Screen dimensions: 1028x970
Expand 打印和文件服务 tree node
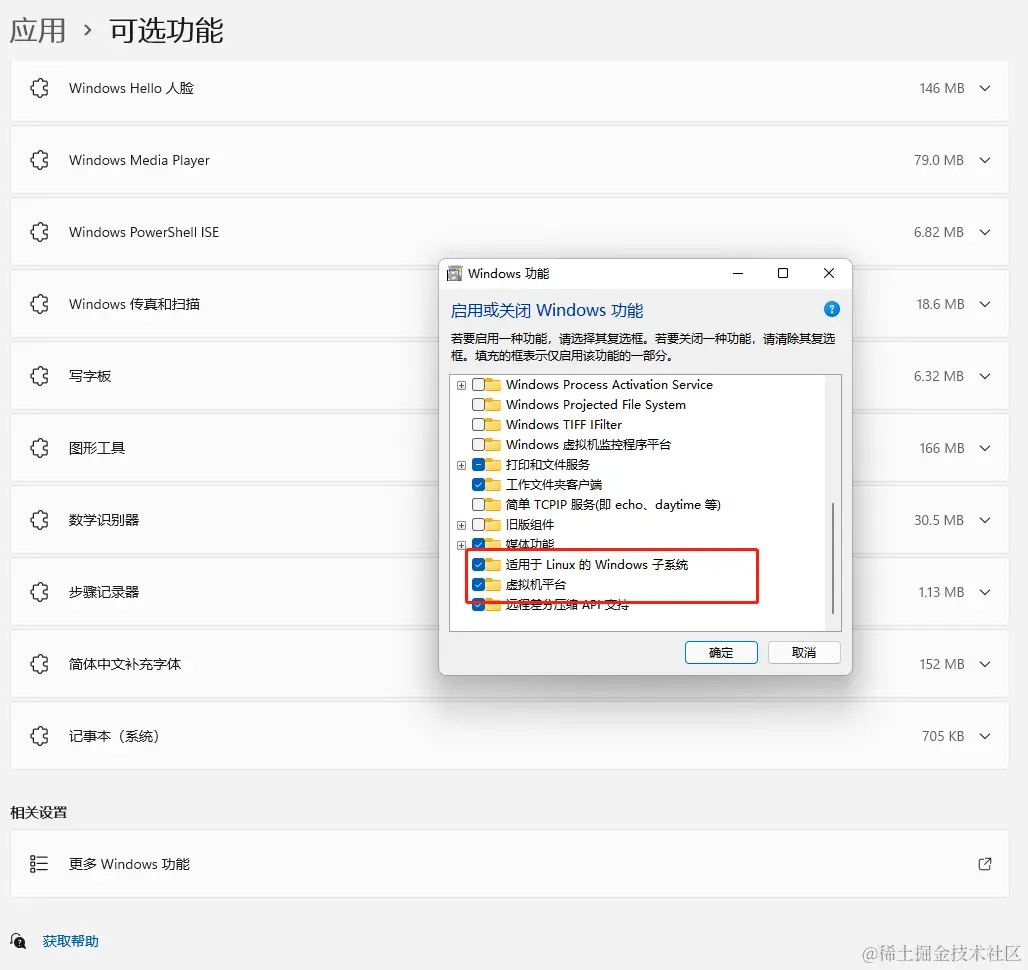462,465
